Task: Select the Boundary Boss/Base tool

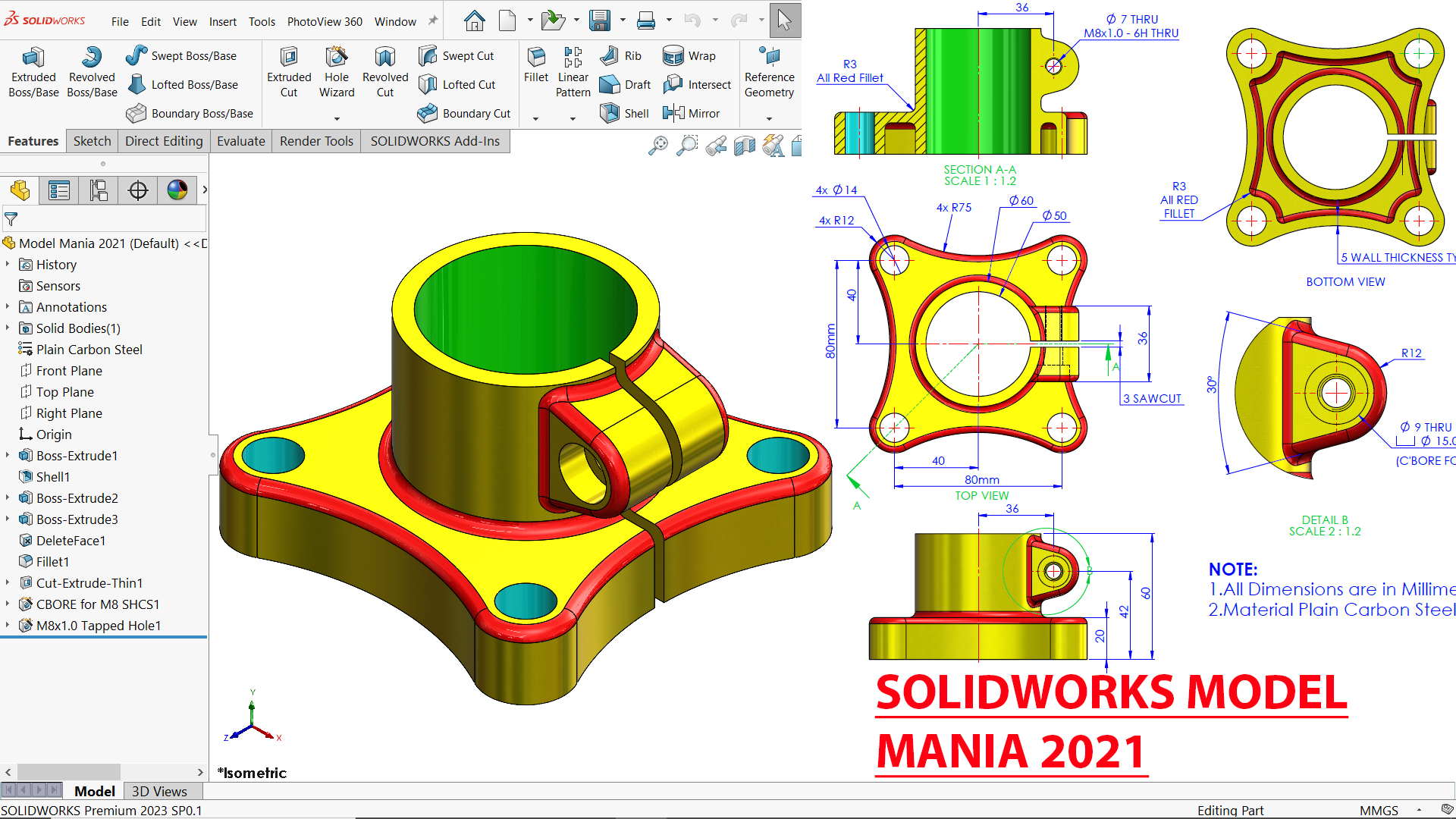Action: 190,113
